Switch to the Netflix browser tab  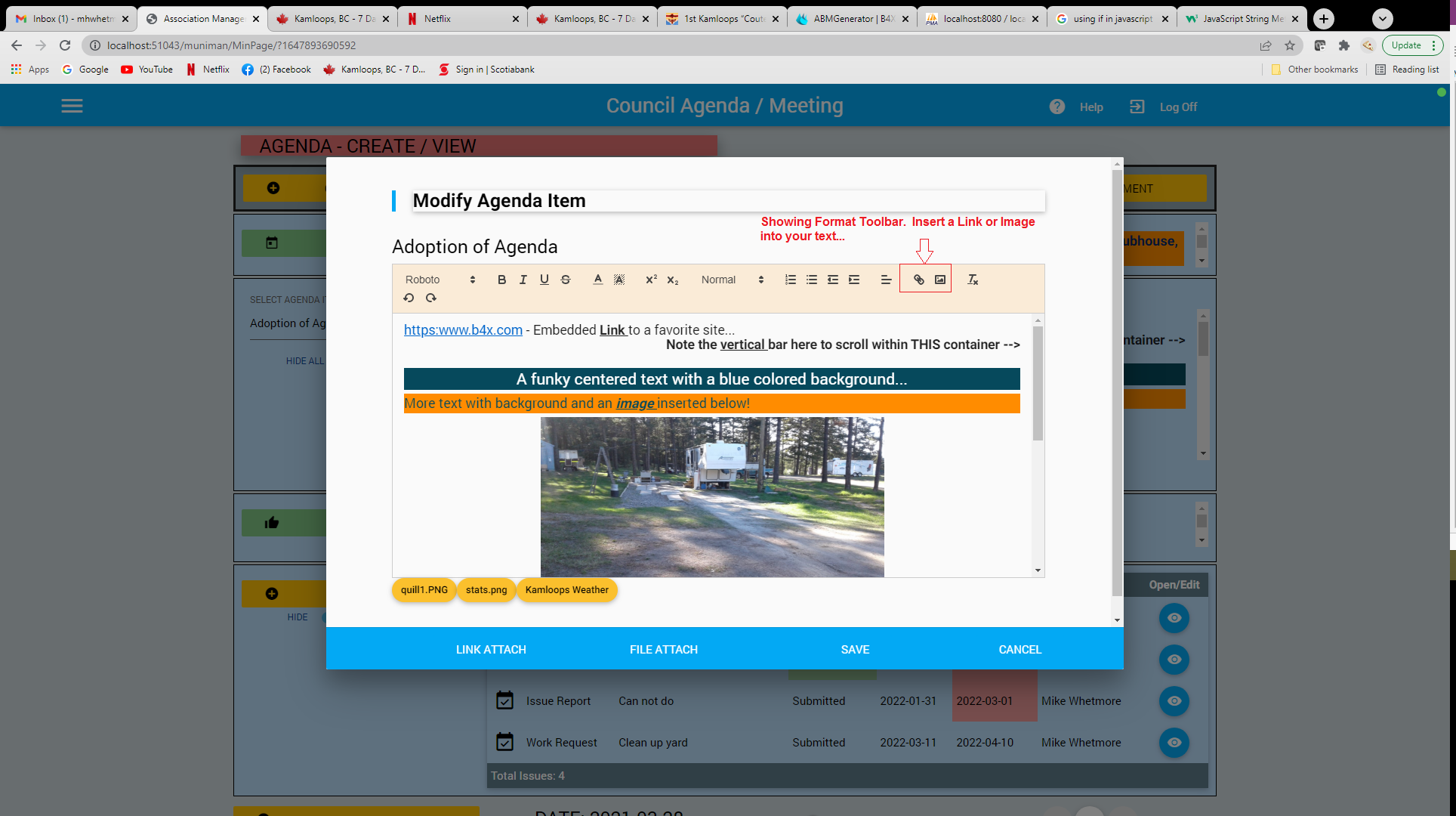click(461, 19)
